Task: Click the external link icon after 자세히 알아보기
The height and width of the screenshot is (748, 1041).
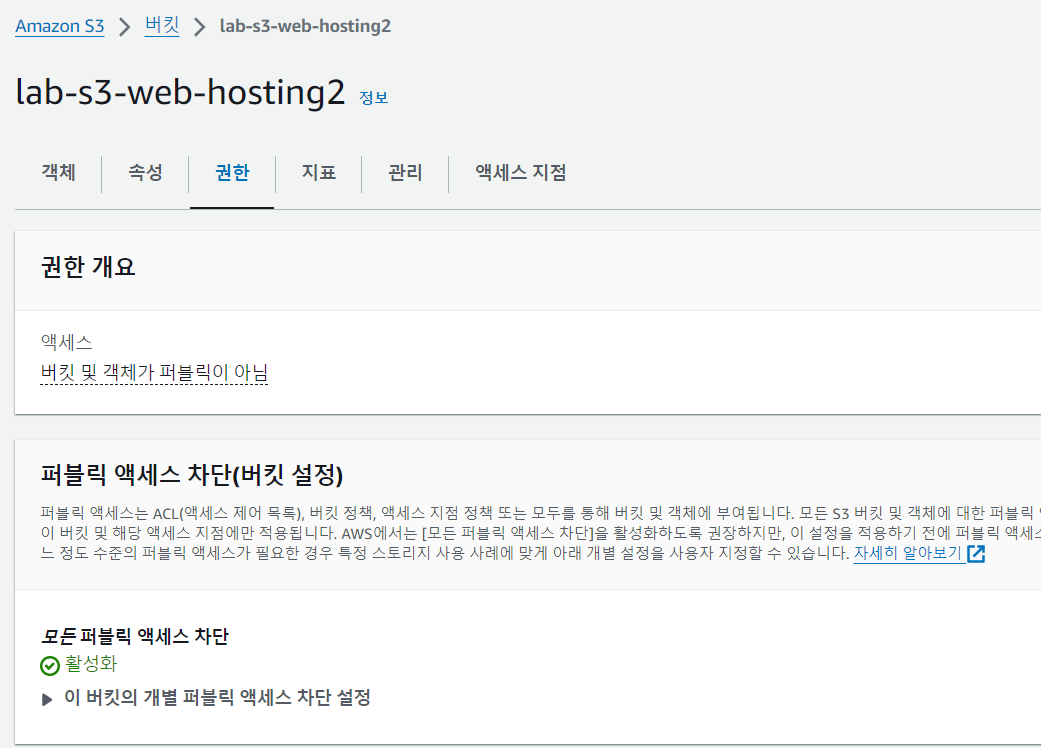Action: (x=976, y=554)
